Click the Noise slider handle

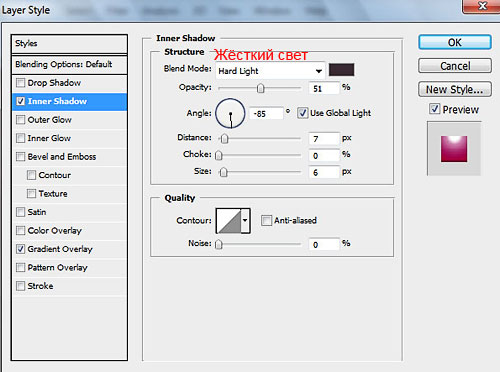pyautogui.click(x=219, y=244)
